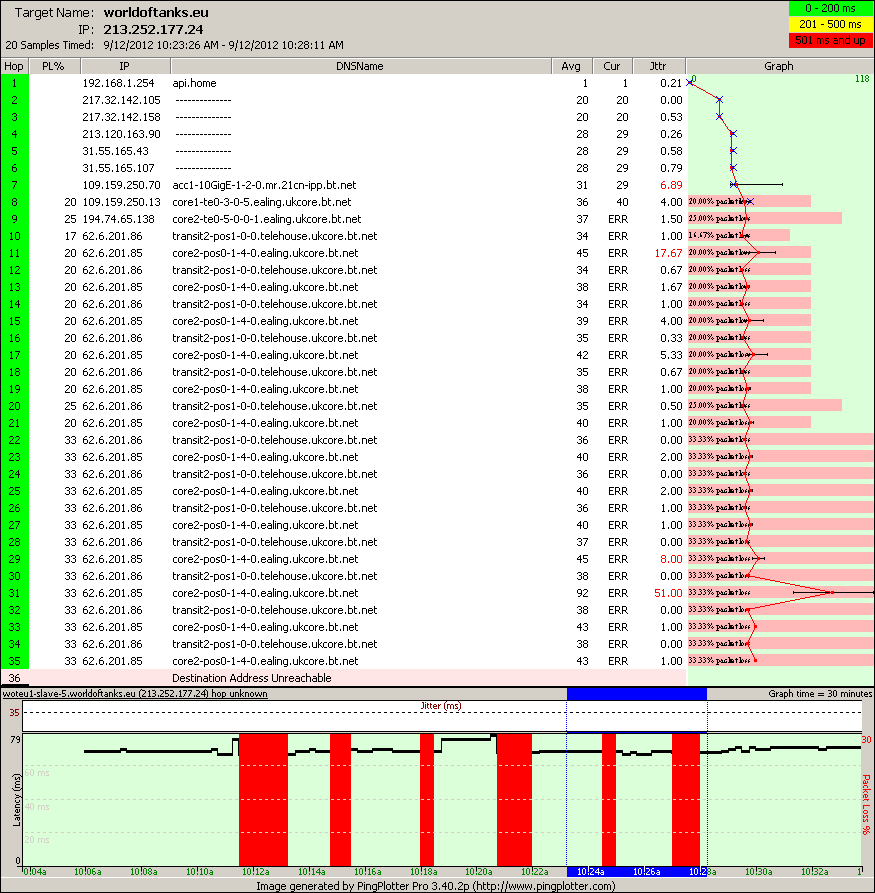
Task: Select the DNSName column header
Action: tap(361, 66)
